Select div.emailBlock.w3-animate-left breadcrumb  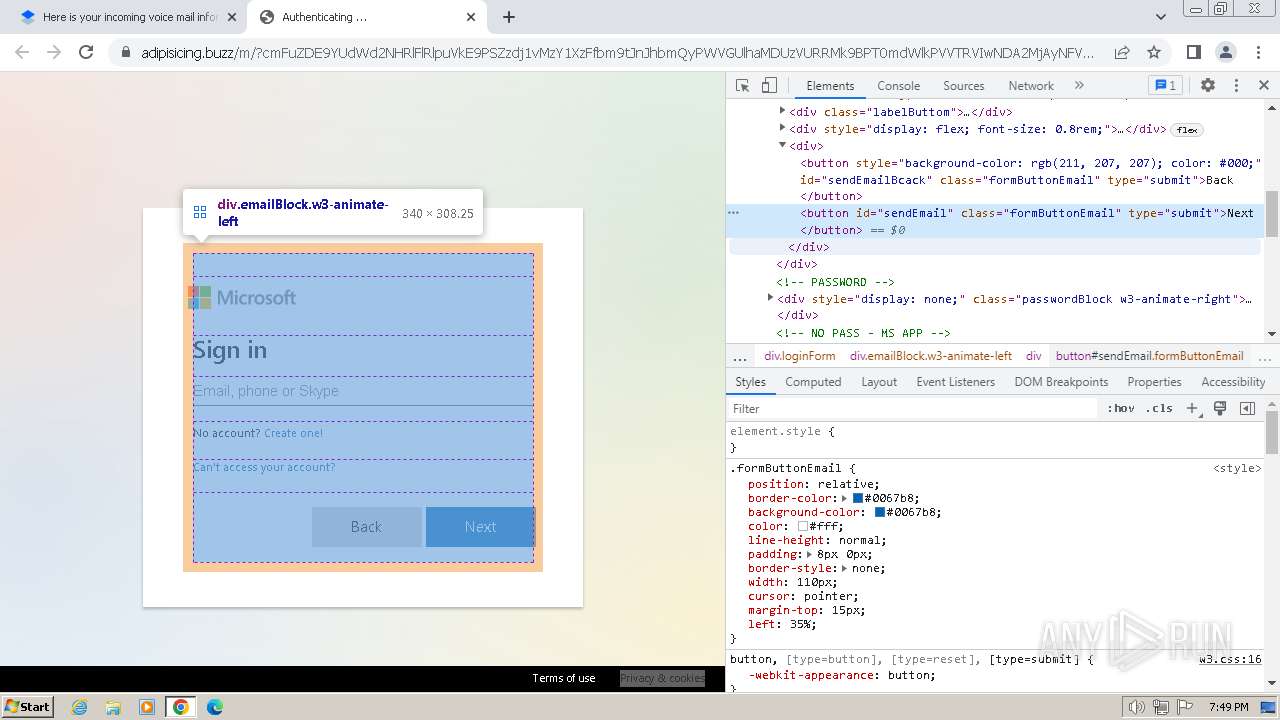tap(931, 356)
